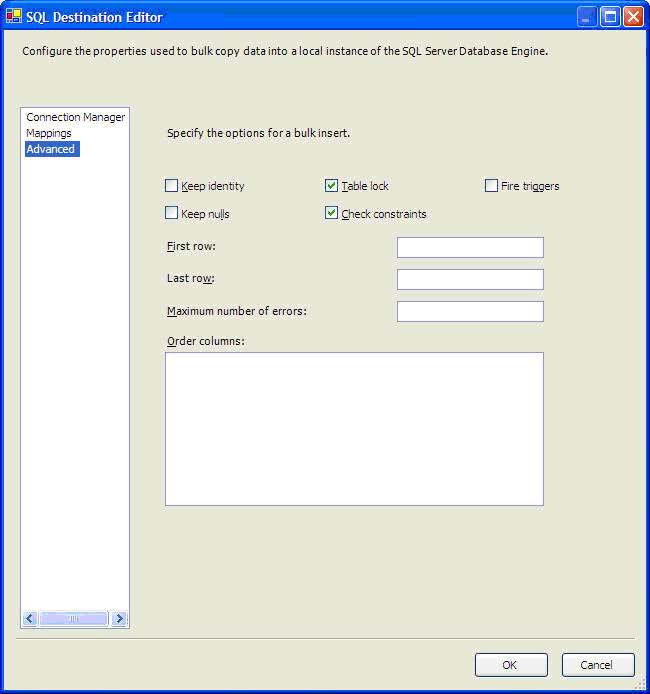Minimize the SQL Destination Editor window
The width and height of the screenshot is (650, 694).
[x=587, y=17]
